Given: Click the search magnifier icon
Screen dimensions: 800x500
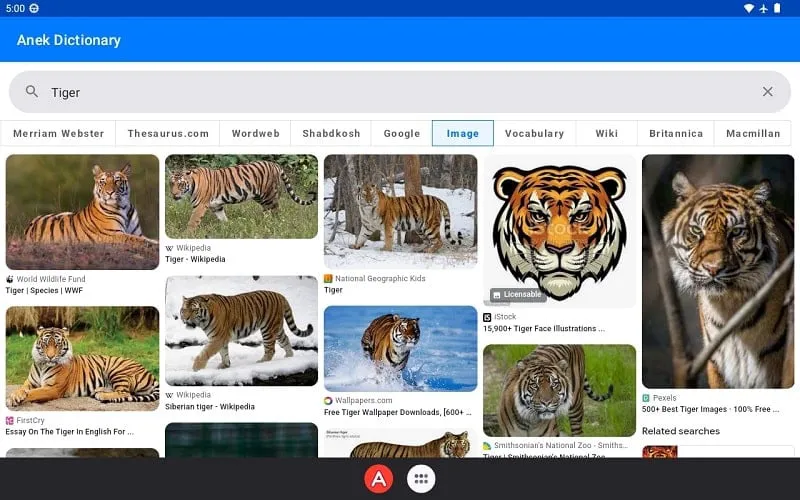Looking at the screenshot, I should [x=32, y=91].
